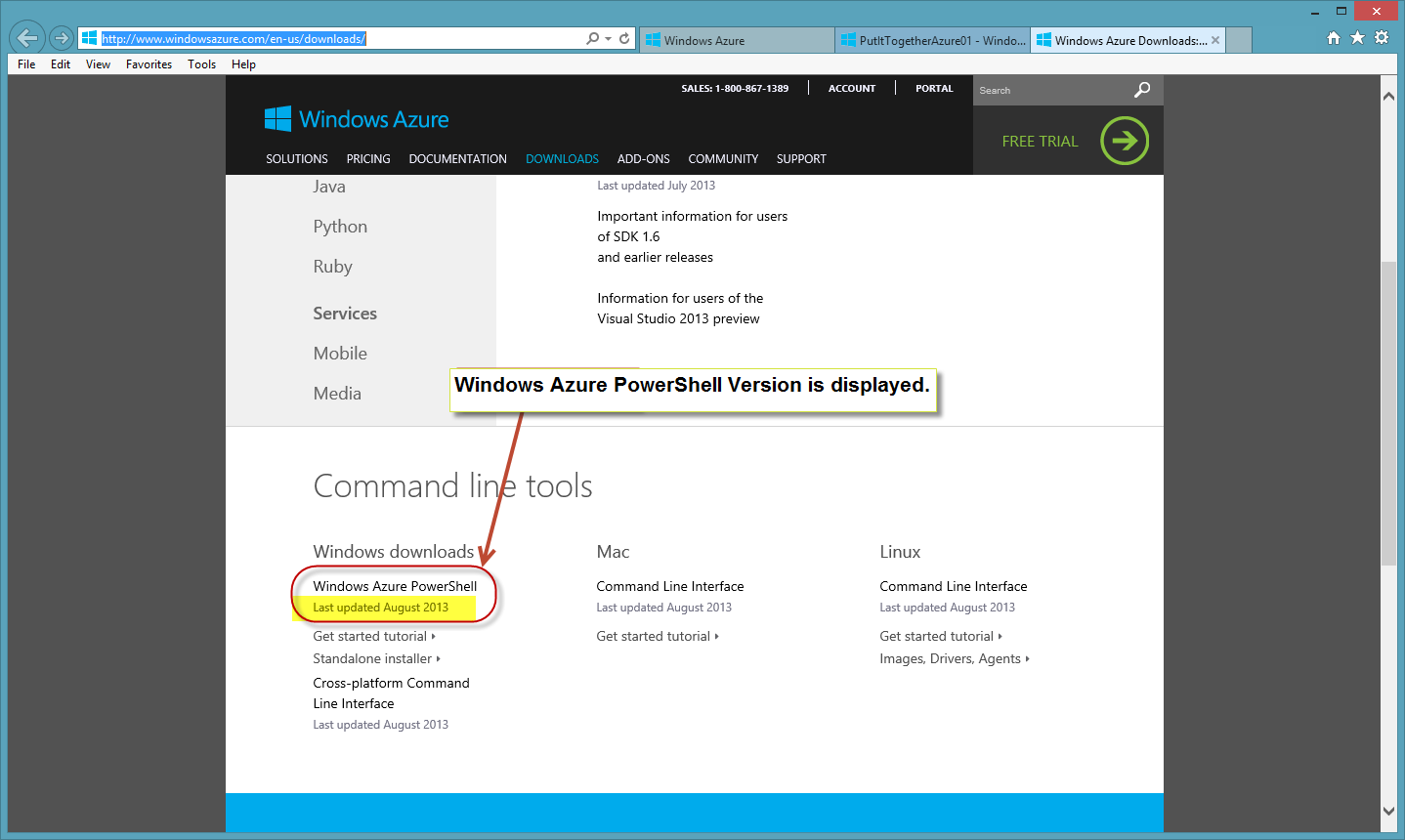Open Visual Studio 2013 preview information link

680,309
